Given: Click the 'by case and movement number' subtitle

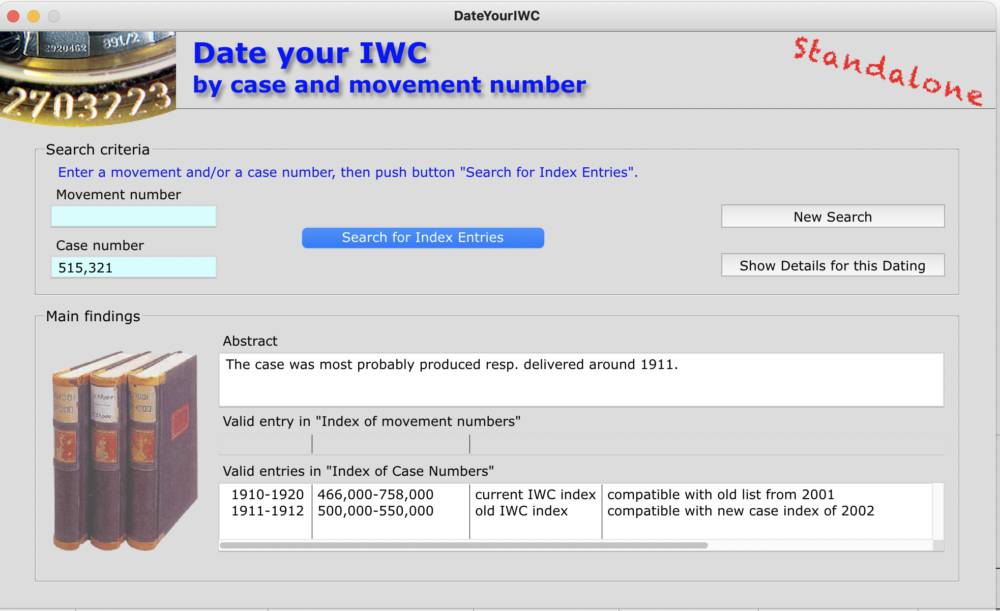Looking at the screenshot, I should (389, 85).
